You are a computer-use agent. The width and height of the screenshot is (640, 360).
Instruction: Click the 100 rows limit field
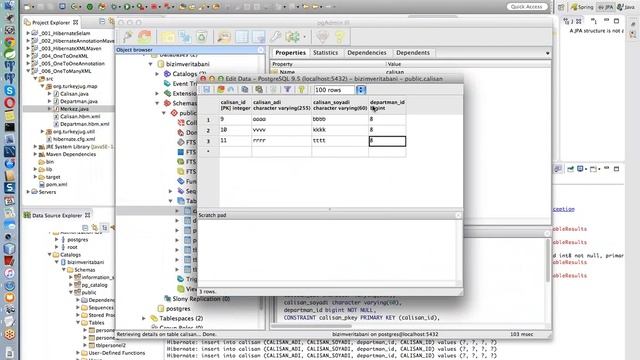coord(334,90)
